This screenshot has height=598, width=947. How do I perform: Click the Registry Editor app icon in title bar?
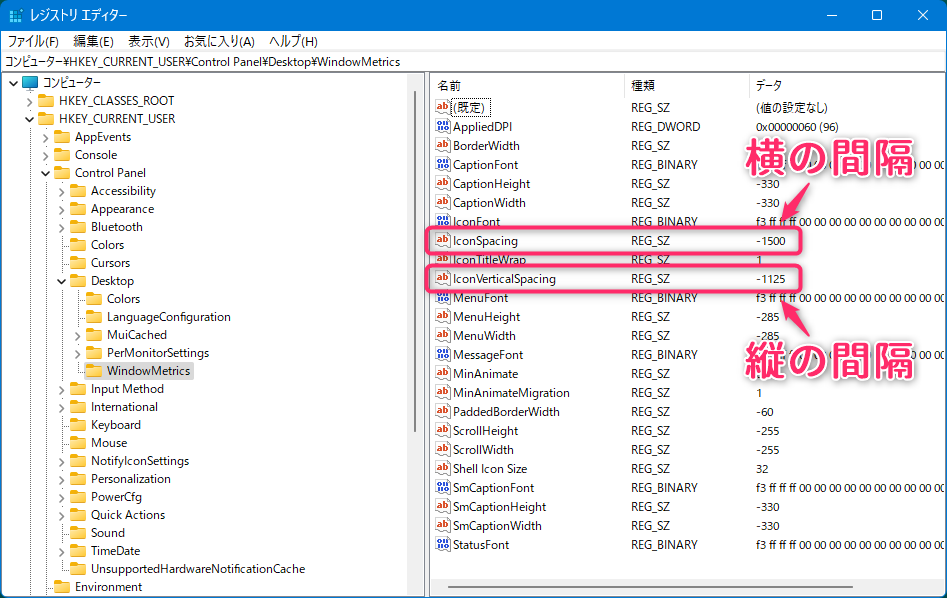click(x=16, y=15)
